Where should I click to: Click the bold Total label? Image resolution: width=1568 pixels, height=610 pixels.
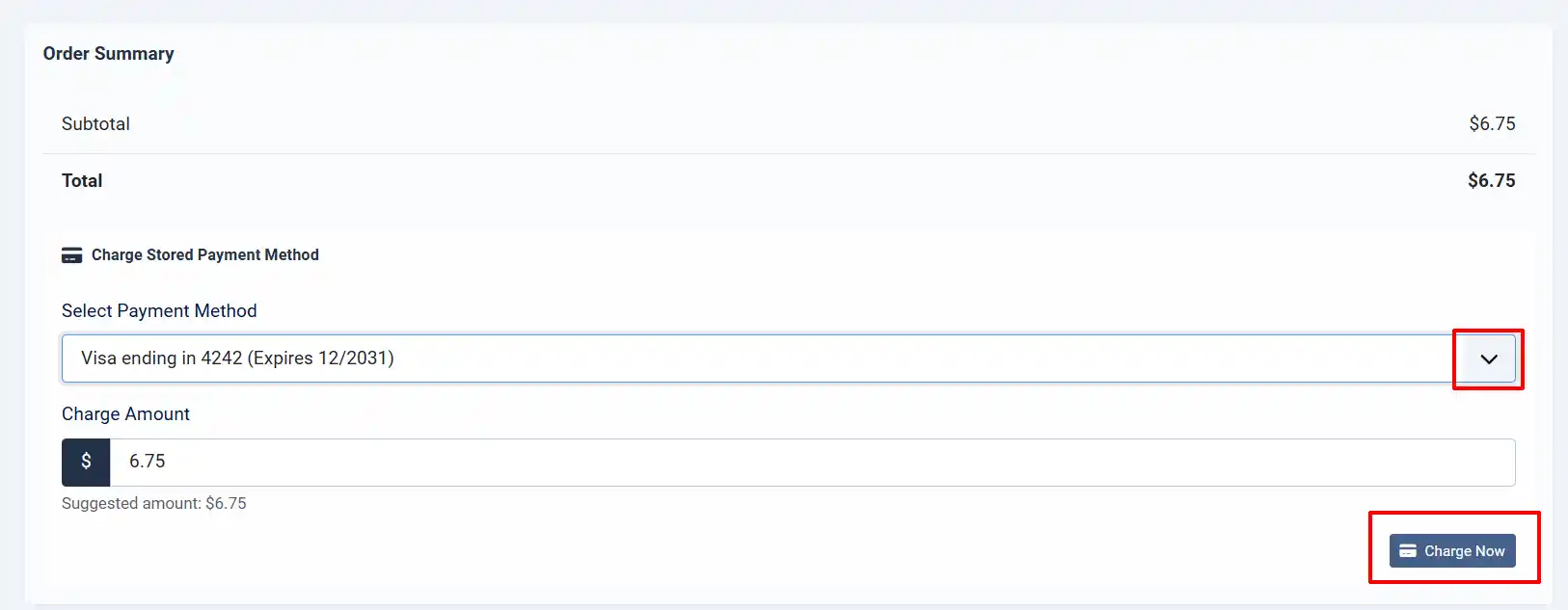[x=82, y=180]
